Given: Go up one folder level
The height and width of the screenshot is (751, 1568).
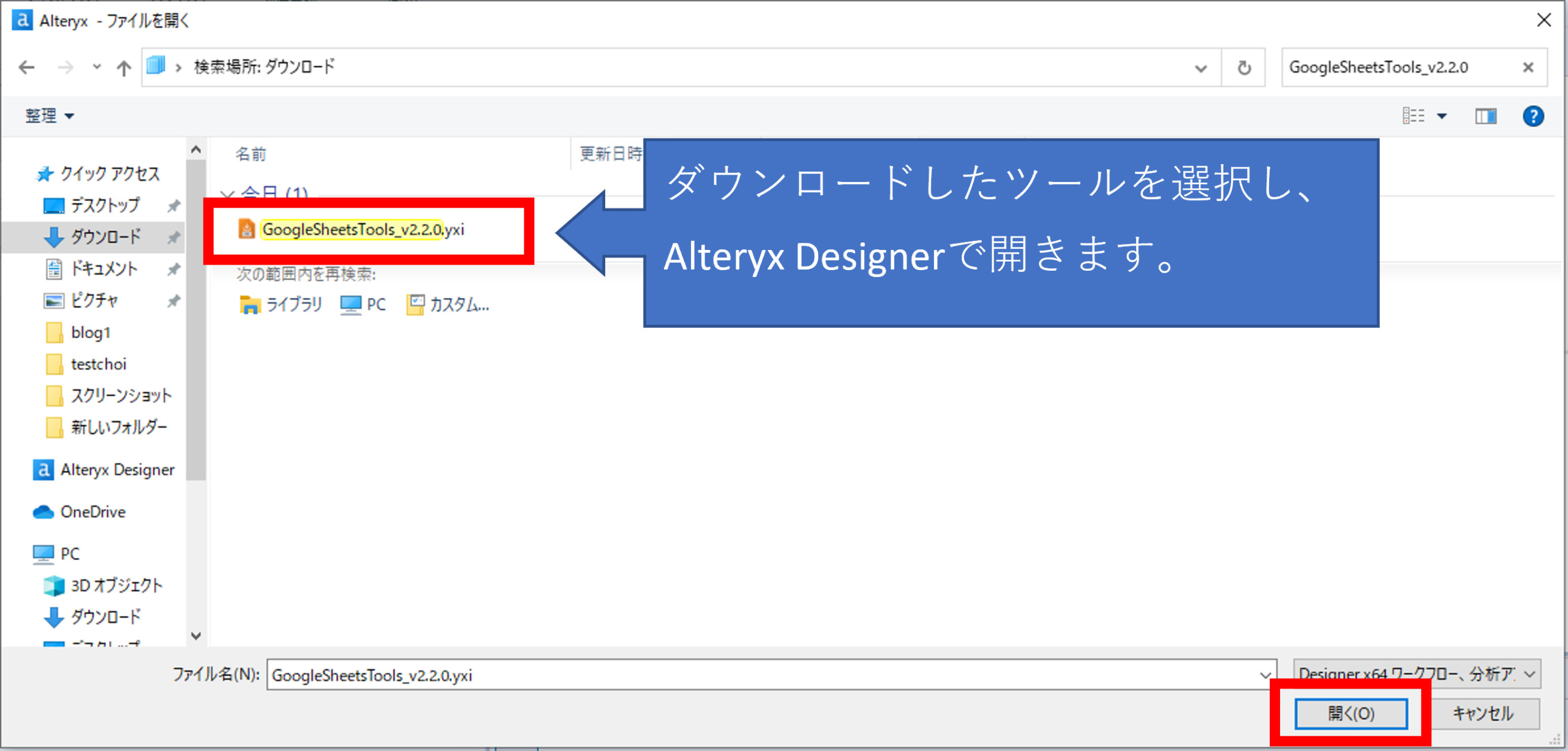Looking at the screenshot, I should (x=124, y=67).
